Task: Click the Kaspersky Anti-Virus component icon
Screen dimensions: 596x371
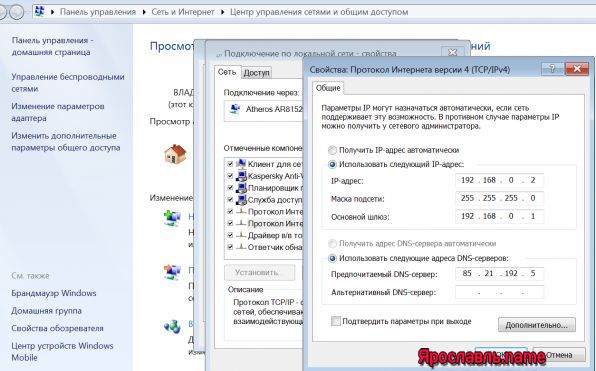Action: 241,176
